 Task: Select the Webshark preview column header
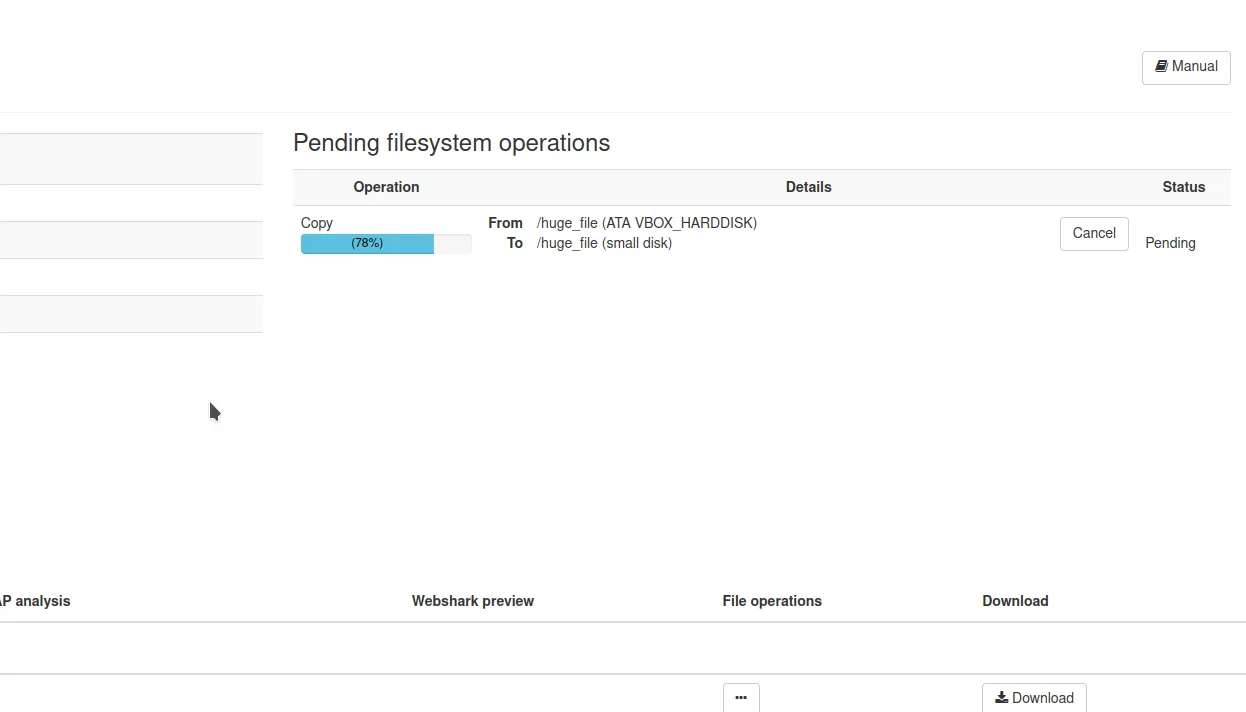473,601
